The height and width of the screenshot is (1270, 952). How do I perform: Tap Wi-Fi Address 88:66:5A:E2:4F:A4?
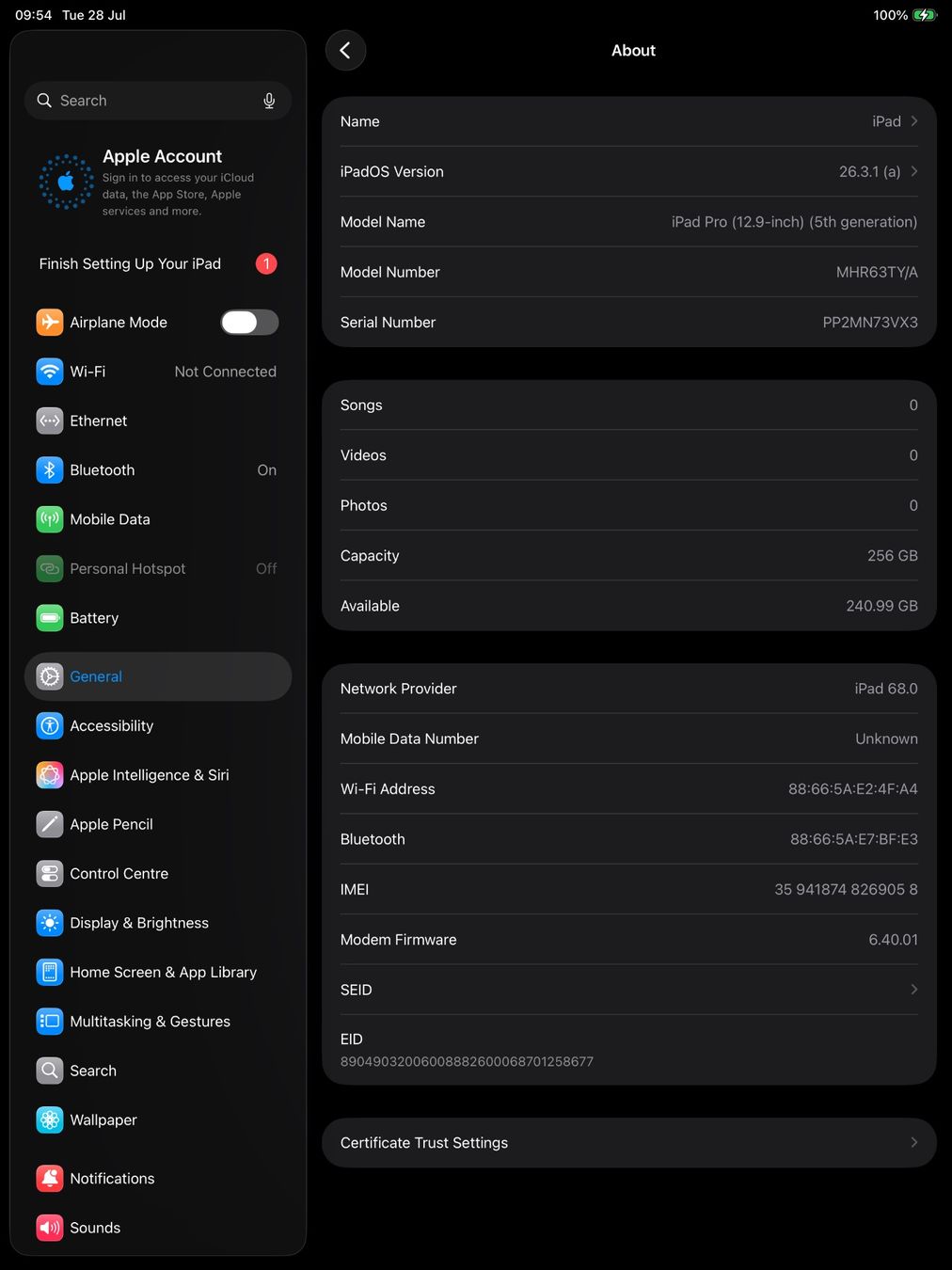pos(853,789)
